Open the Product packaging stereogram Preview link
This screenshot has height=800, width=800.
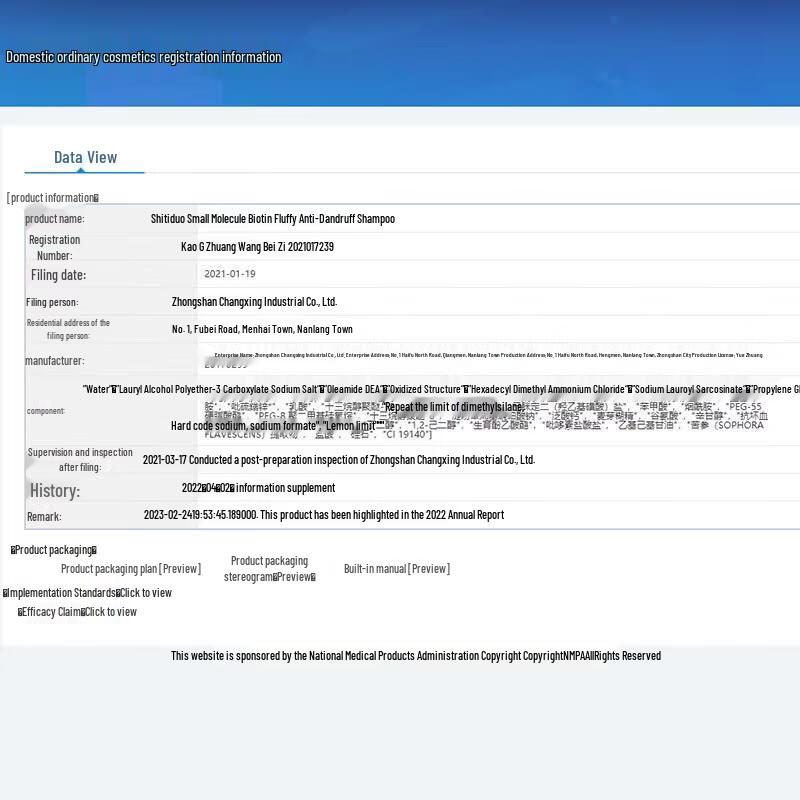point(269,568)
